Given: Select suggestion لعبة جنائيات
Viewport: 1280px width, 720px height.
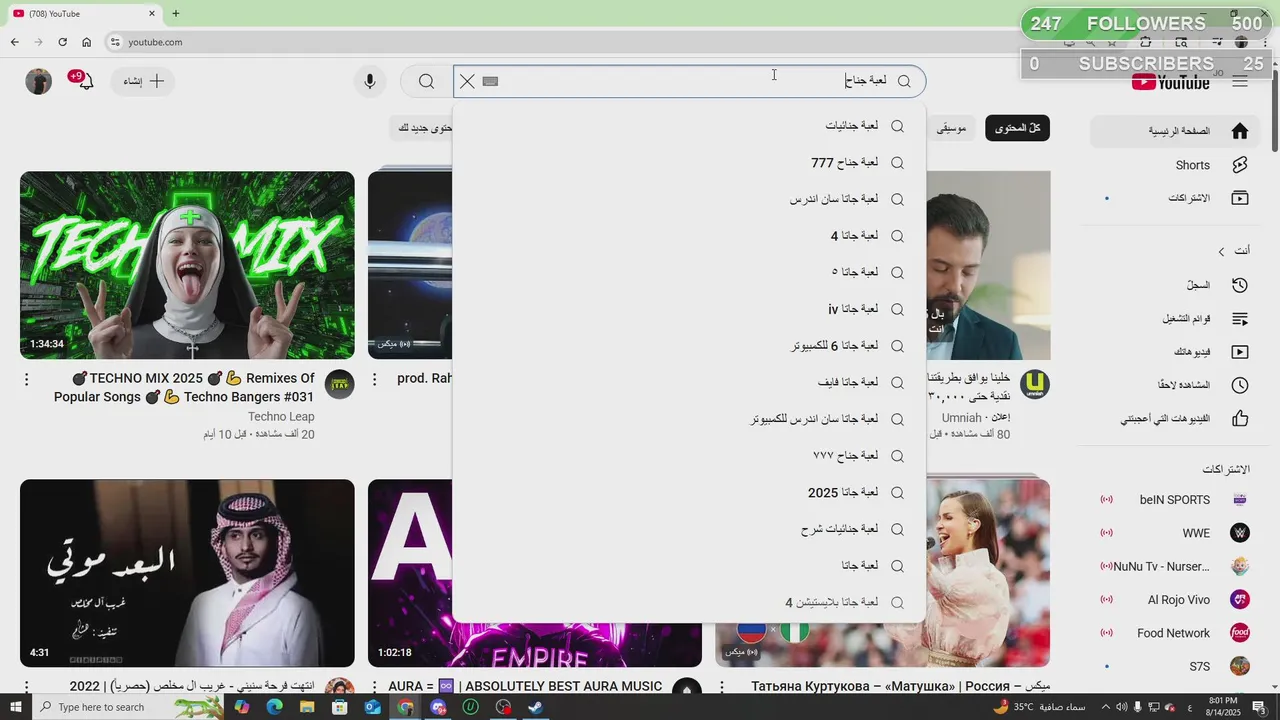Looking at the screenshot, I should [689, 126].
